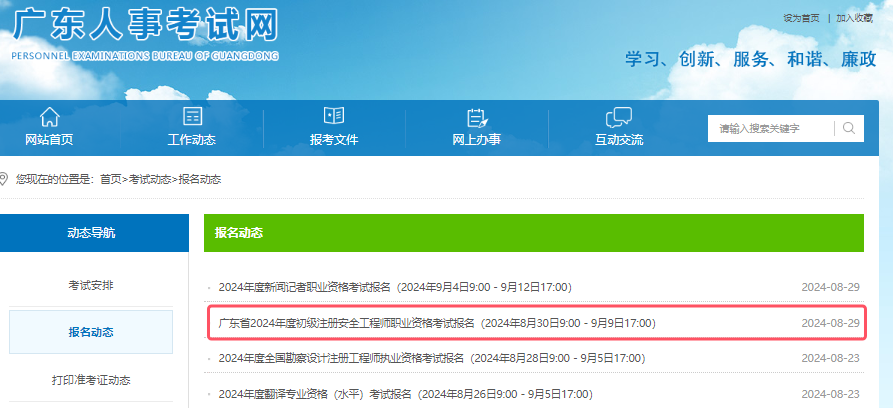Open the 网站首页 menu item
Image resolution: width=893 pixels, height=408 pixels.
coord(50,140)
